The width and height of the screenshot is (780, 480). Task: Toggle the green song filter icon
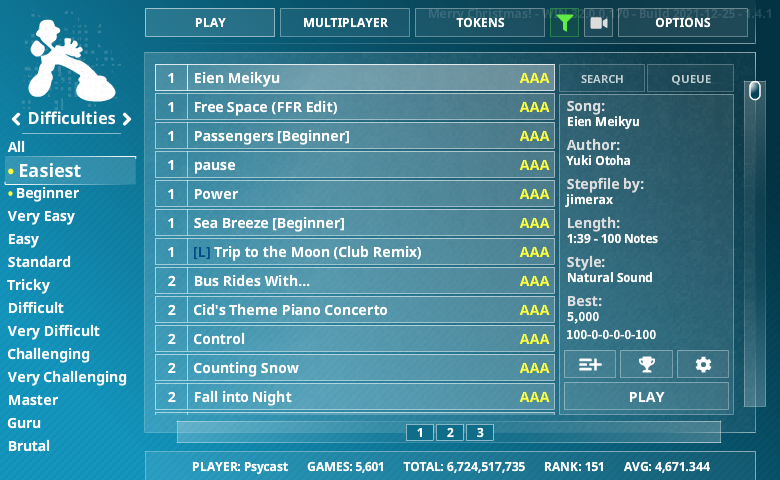click(564, 23)
